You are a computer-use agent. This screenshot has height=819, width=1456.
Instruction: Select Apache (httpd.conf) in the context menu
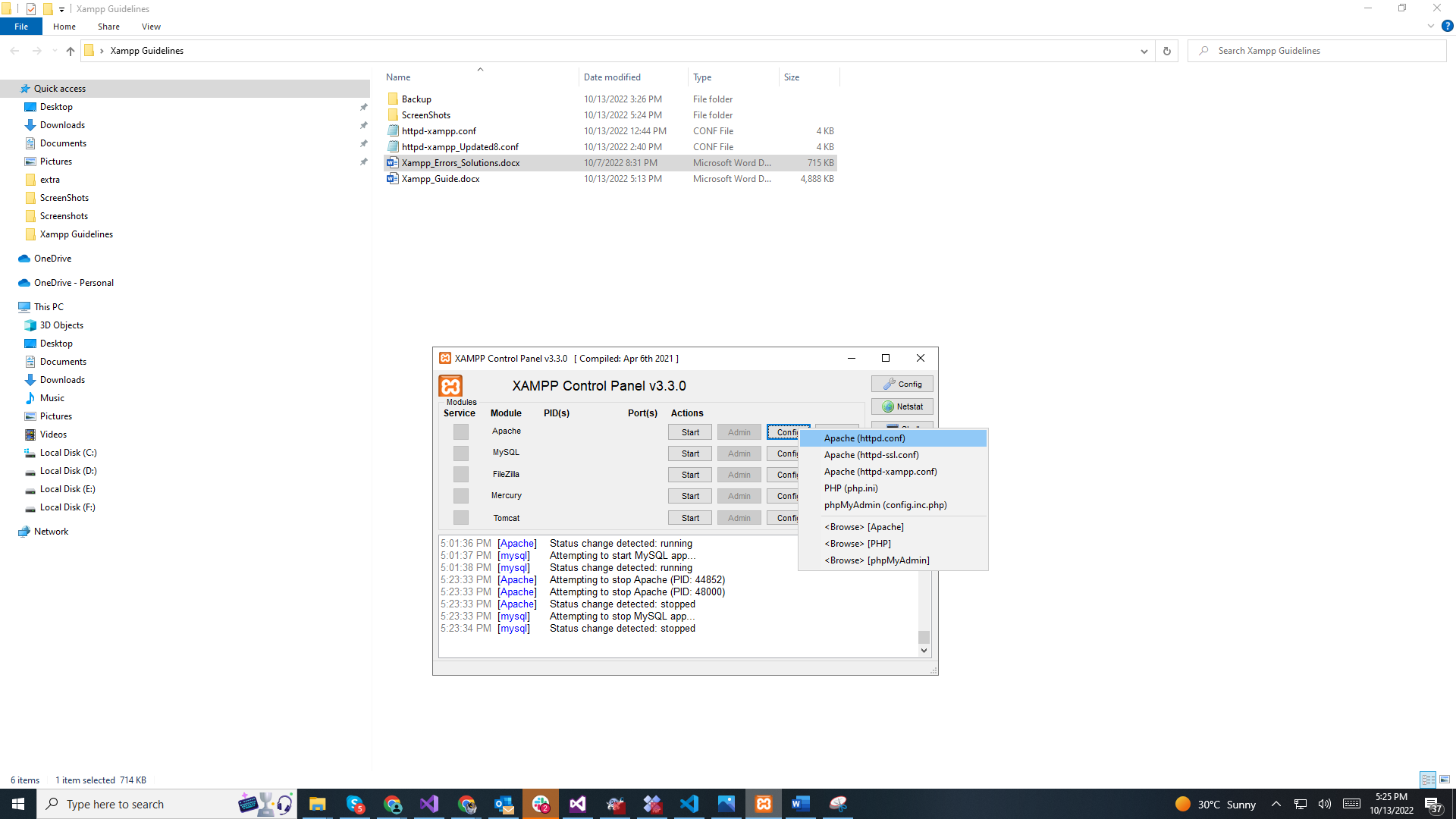coord(893,438)
